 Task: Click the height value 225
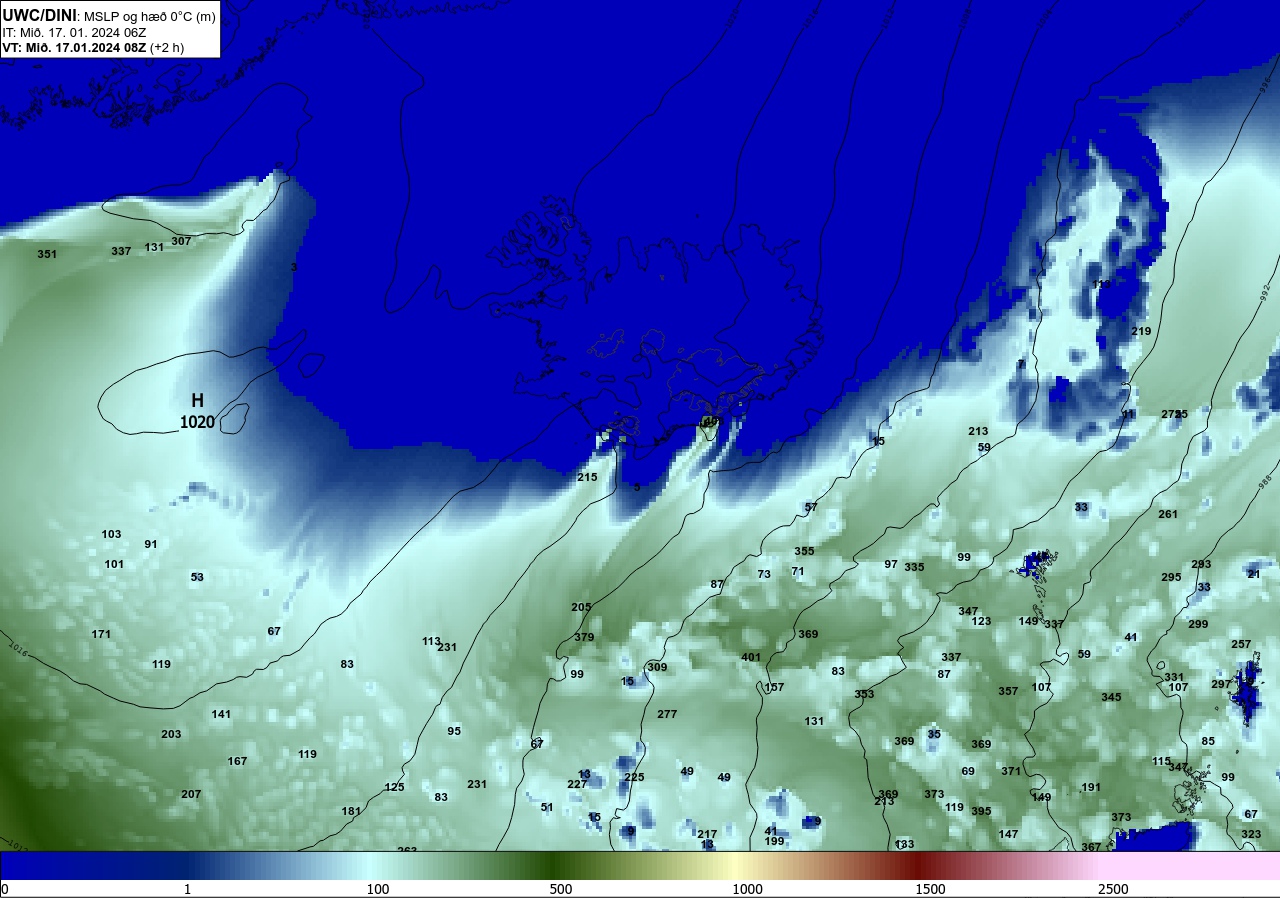[x=635, y=777]
